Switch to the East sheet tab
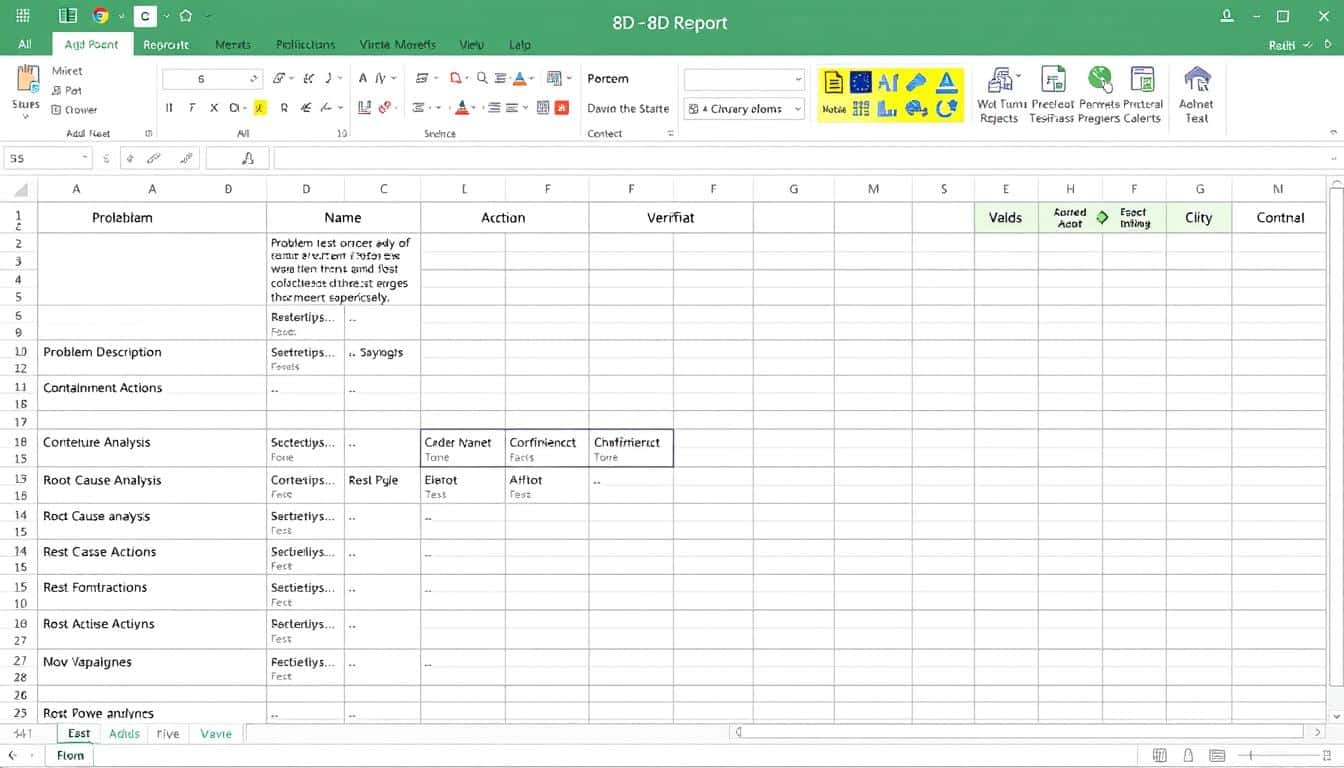Screen dimensions: 1344x768 [79, 733]
